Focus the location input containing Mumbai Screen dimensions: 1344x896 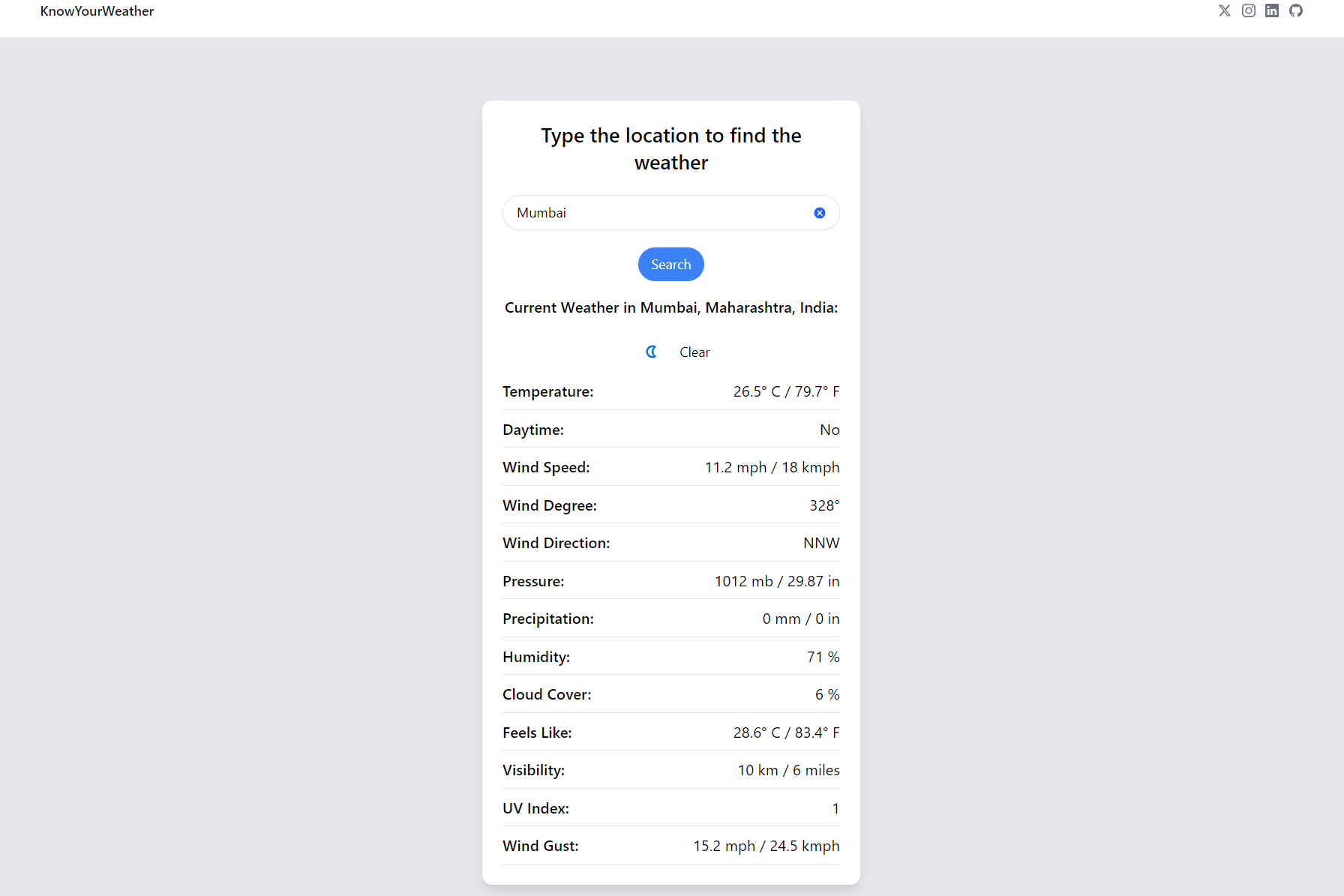pyautogui.click(x=660, y=213)
